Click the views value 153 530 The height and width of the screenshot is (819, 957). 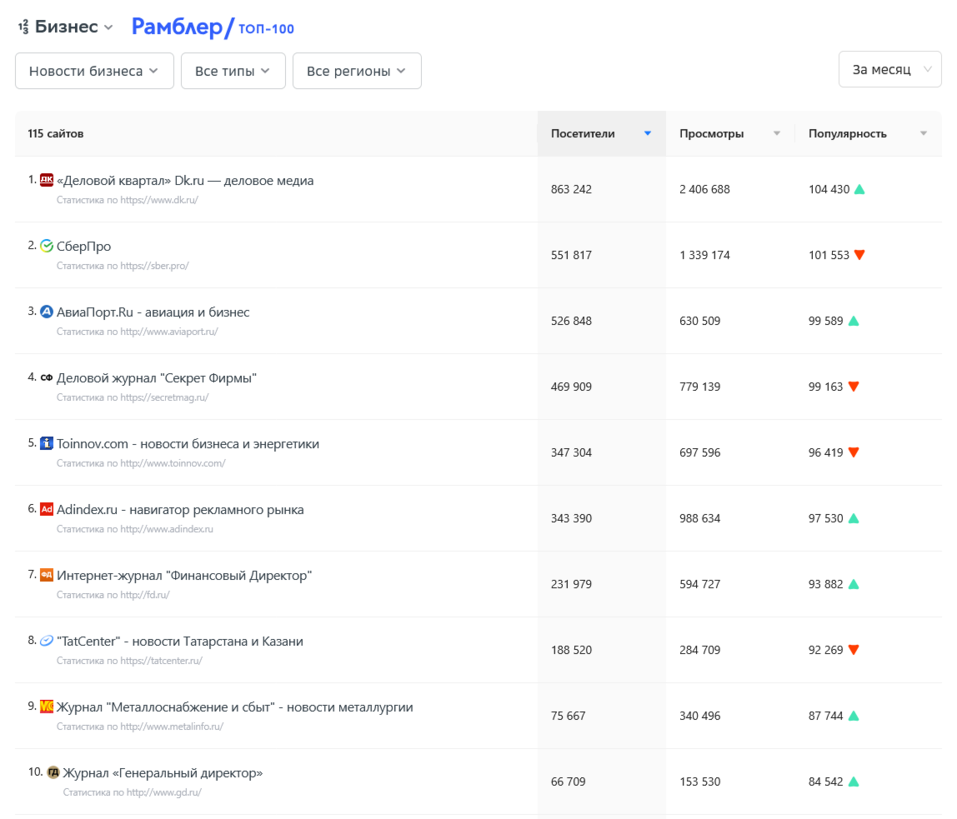(700, 782)
